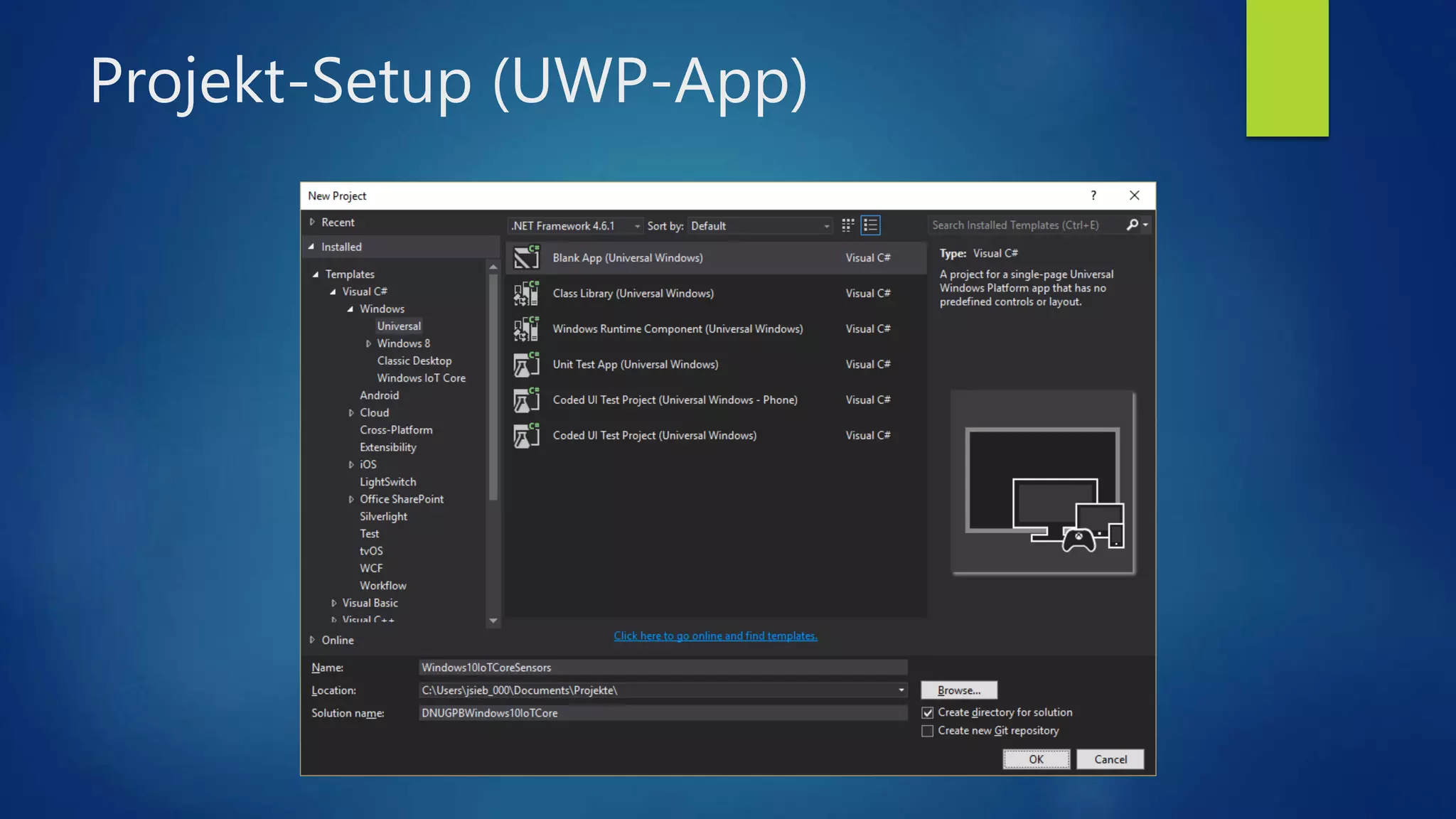Open the Sort by Default dropdown
This screenshot has height=819, width=1456.
[760, 225]
